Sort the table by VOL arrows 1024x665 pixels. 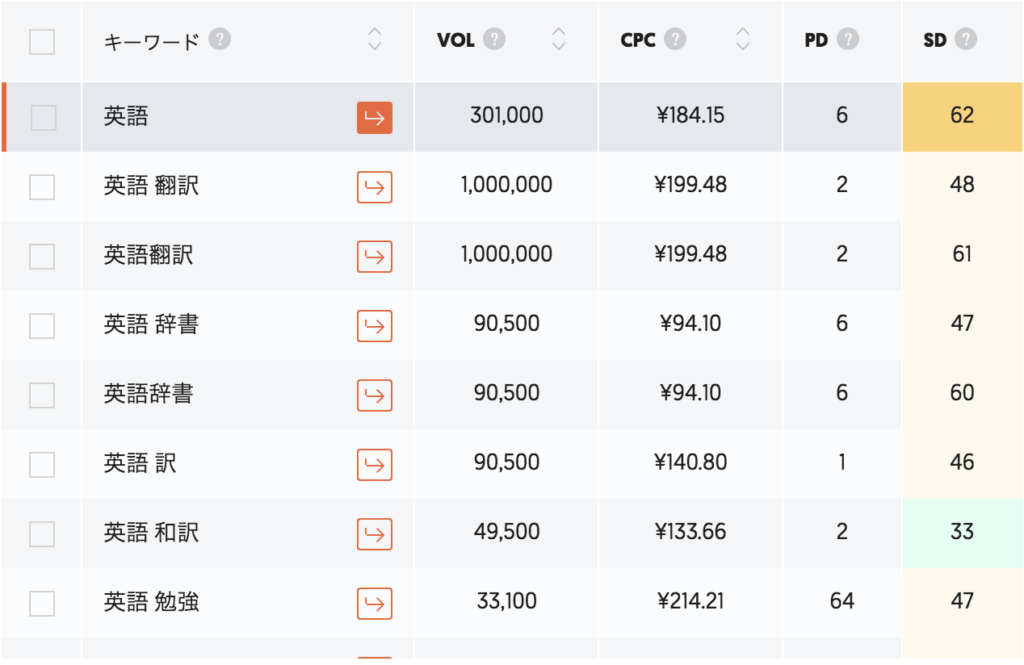[x=559, y=40]
